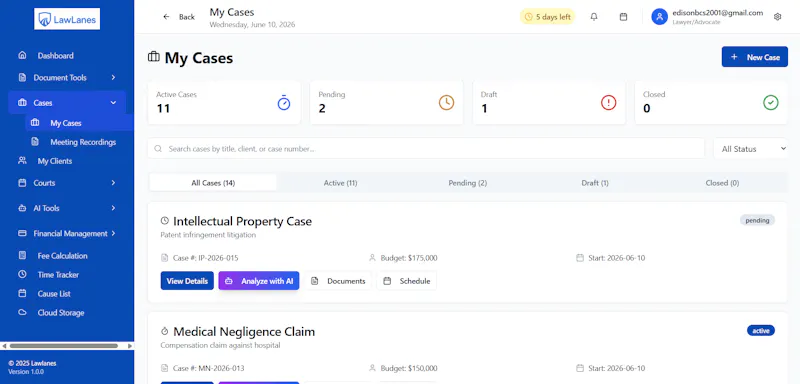Expand Document Tools submenu chevron
Screen dimensions: 800x384
click(x=113, y=78)
